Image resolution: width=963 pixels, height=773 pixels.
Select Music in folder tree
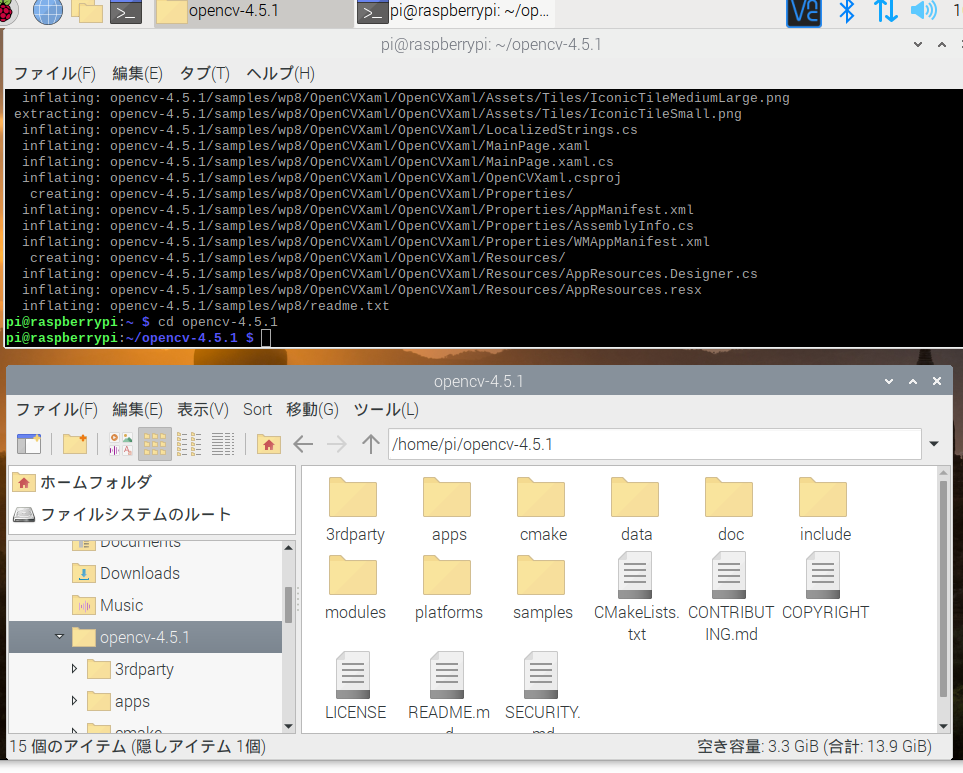pyautogui.click(x=122, y=605)
